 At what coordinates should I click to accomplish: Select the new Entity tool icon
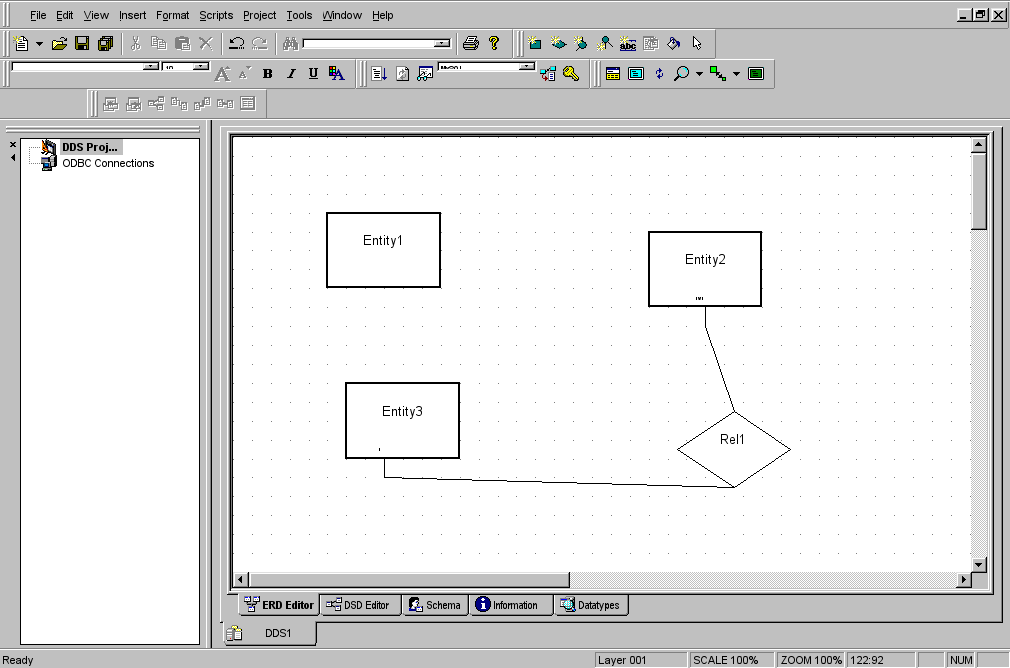coord(534,43)
